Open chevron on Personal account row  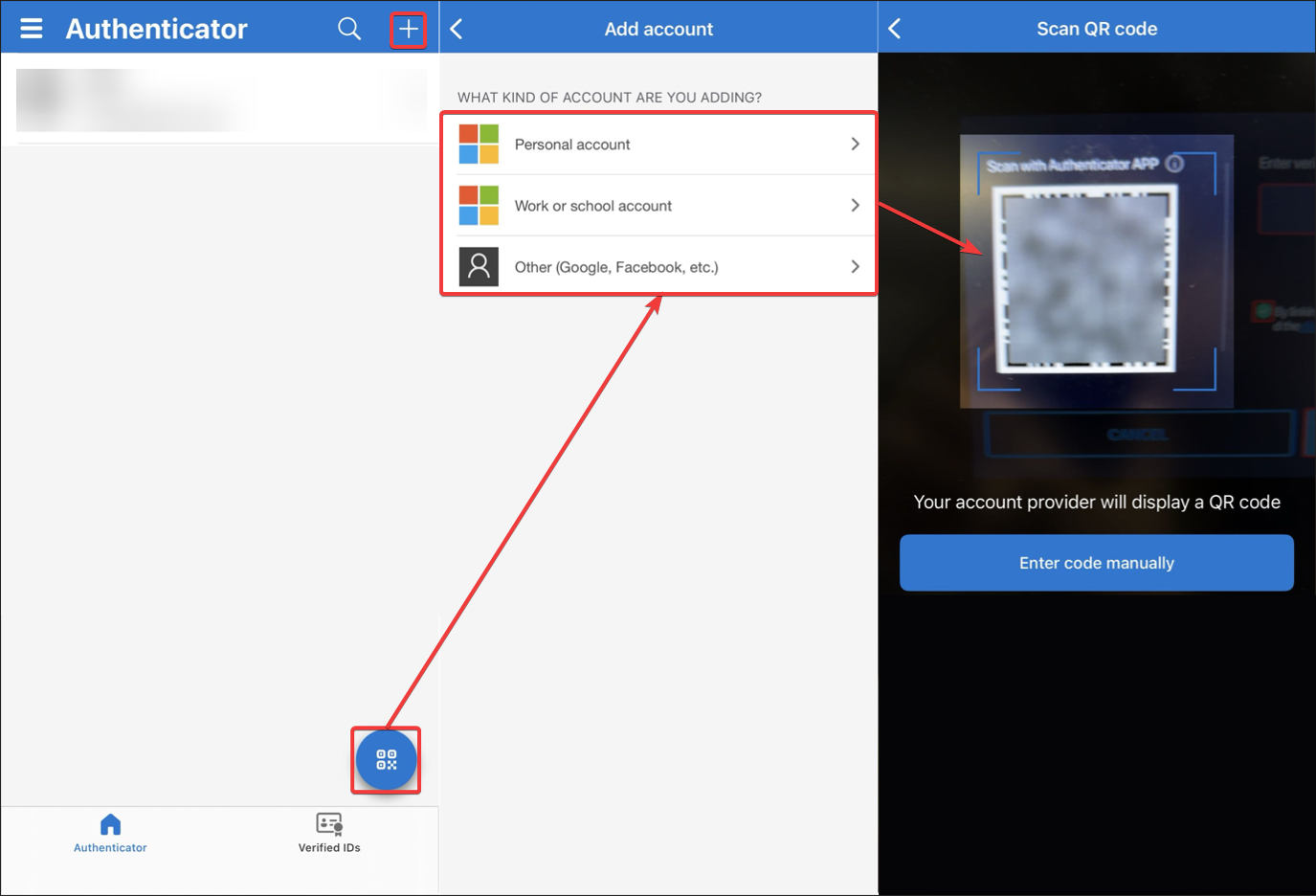tap(855, 144)
